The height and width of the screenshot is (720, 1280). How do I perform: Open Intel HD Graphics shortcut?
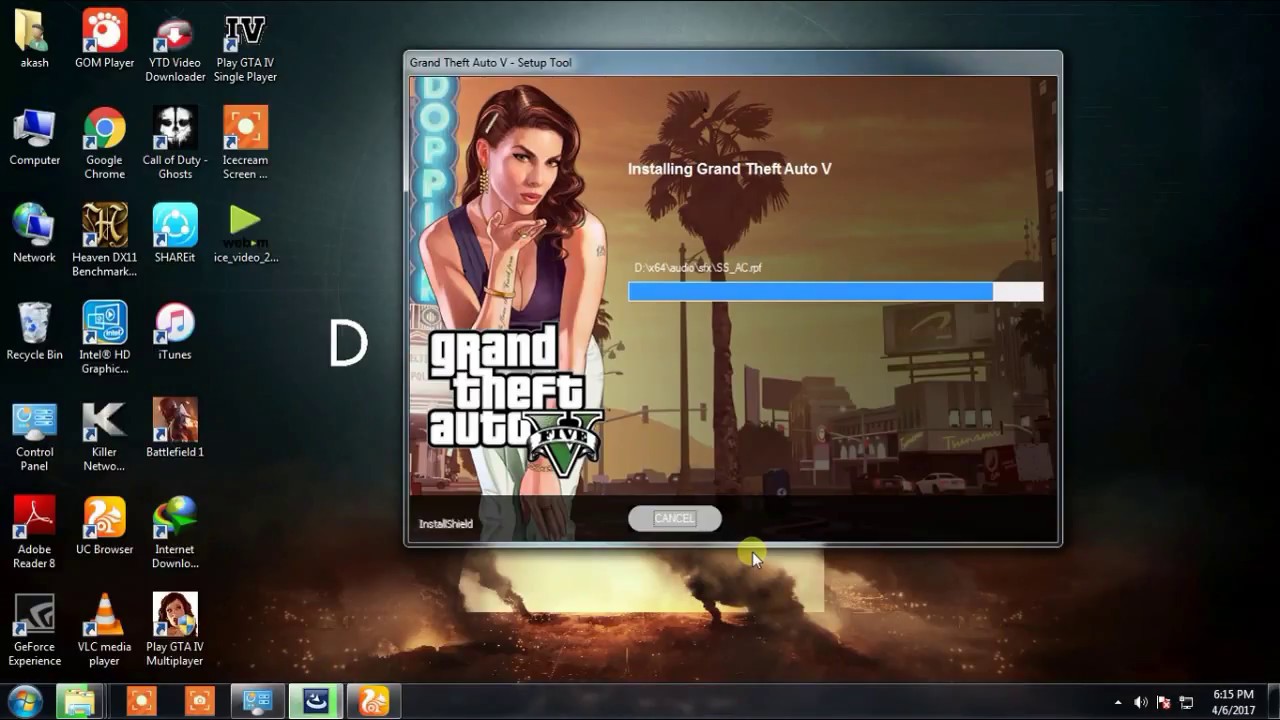[x=104, y=338]
